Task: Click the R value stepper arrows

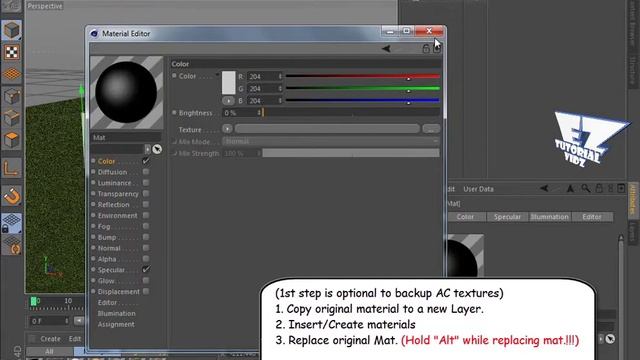Action: pyautogui.click(x=280, y=77)
